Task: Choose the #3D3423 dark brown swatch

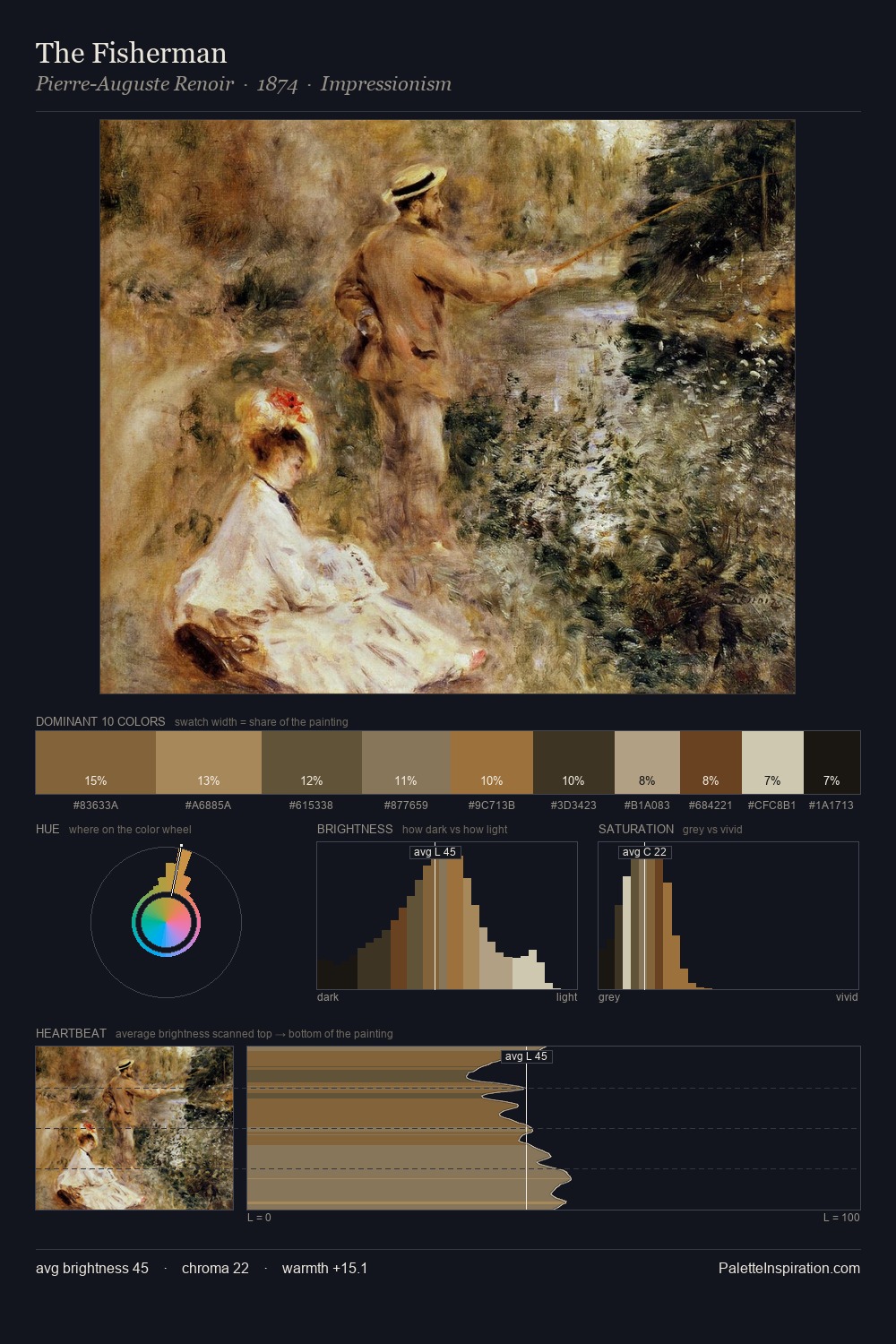Action: [573, 762]
